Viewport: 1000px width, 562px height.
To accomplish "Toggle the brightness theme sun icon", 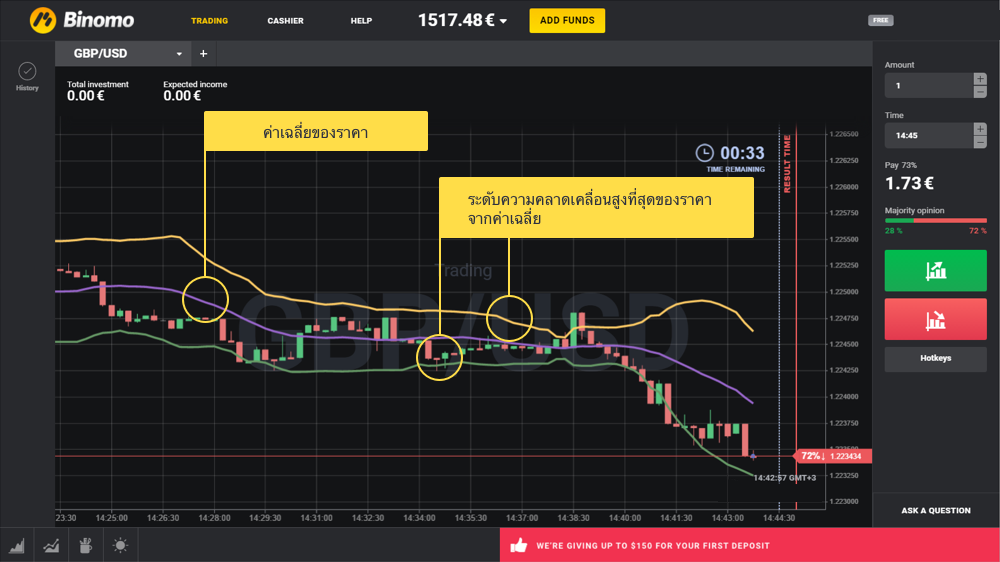I will coord(120,546).
